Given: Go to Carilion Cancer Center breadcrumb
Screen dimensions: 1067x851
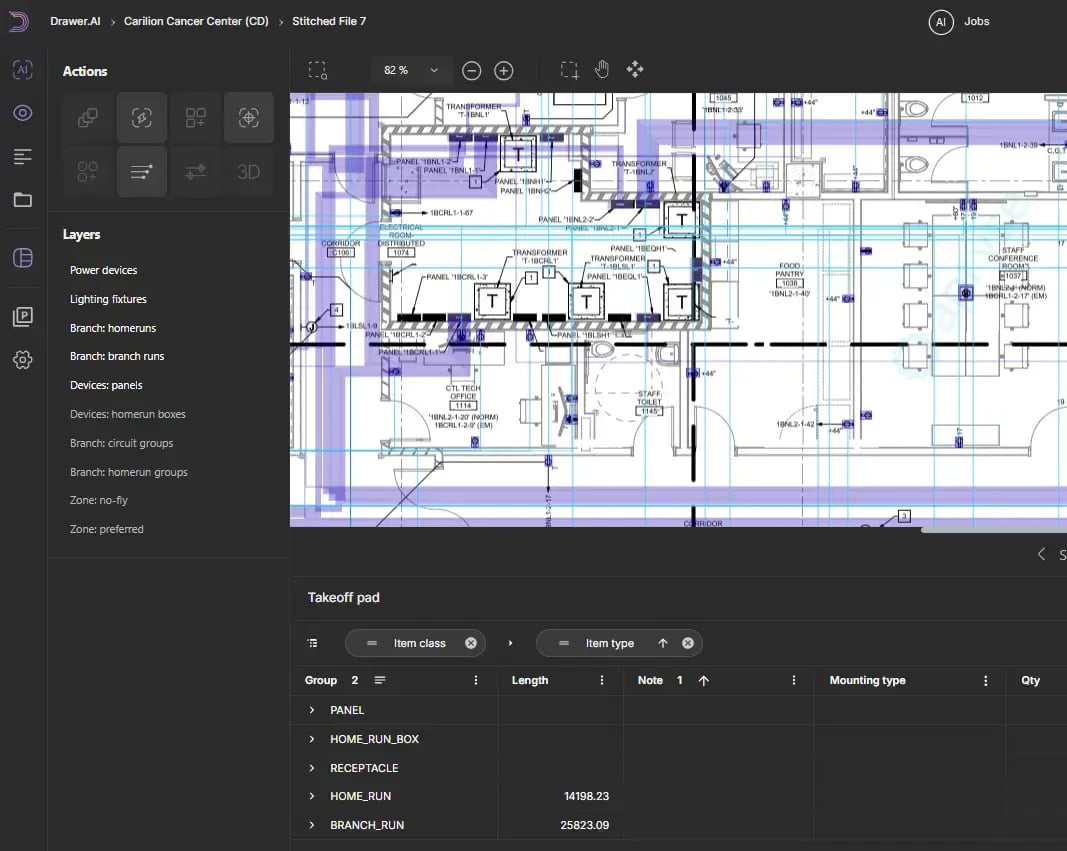Looking at the screenshot, I should 196,21.
